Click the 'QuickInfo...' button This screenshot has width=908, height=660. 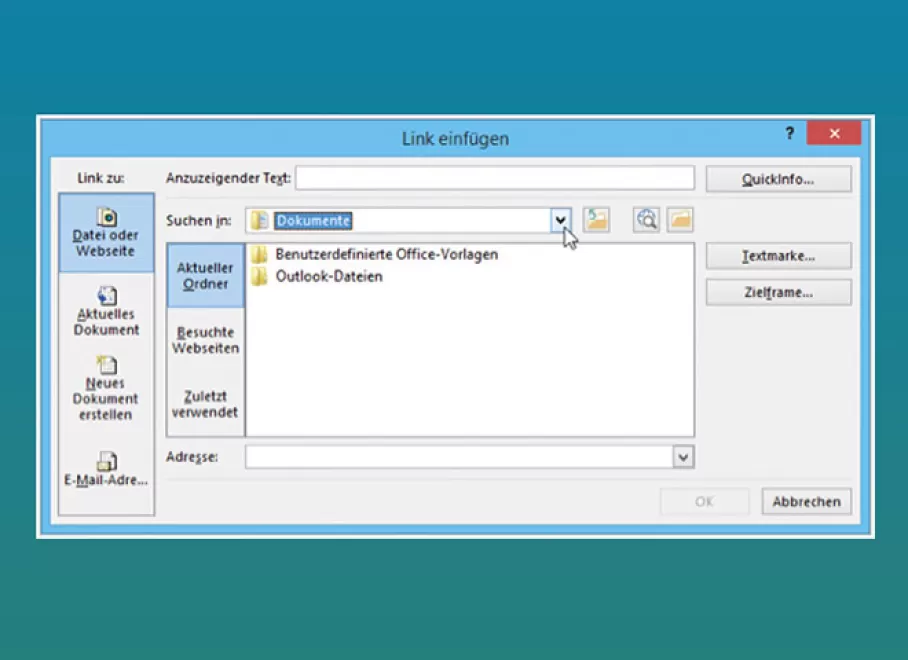tap(778, 179)
